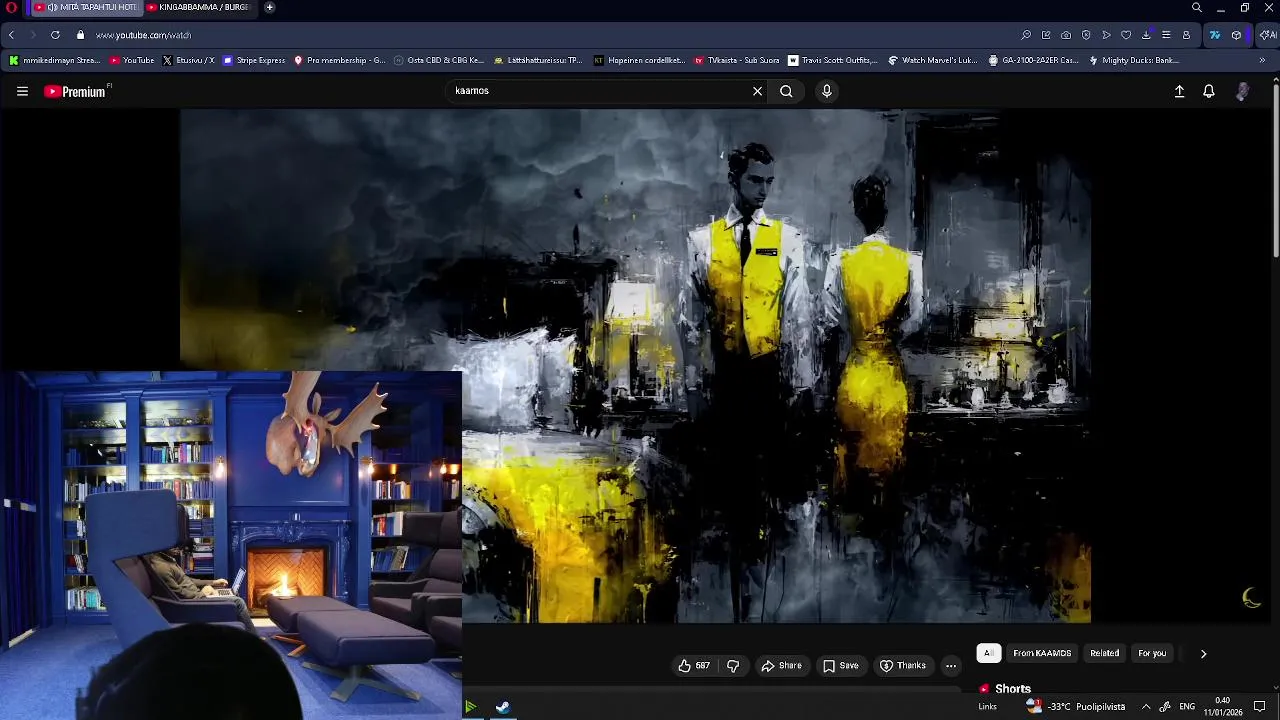Switch to the KINGABBAMMA / BURGE browser tab
The height and width of the screenshot is (720, 1280).
200,7
